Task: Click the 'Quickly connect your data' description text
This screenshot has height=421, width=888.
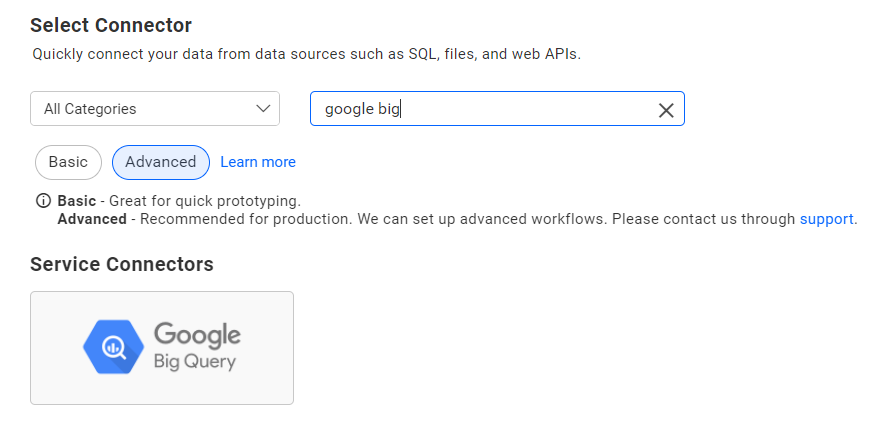Action: [x=306, y=54]
